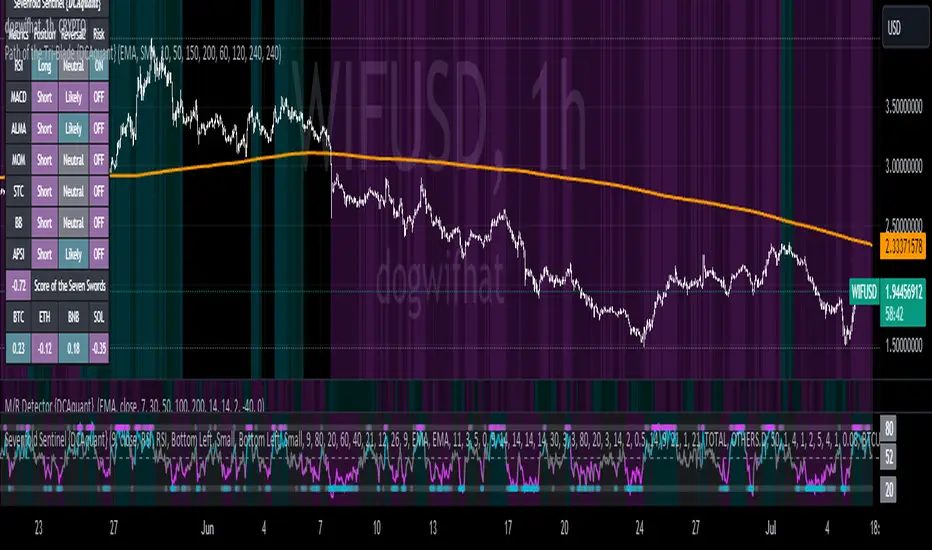Click the Risk column header
The image size is (932, 550).
click(99, 35)
